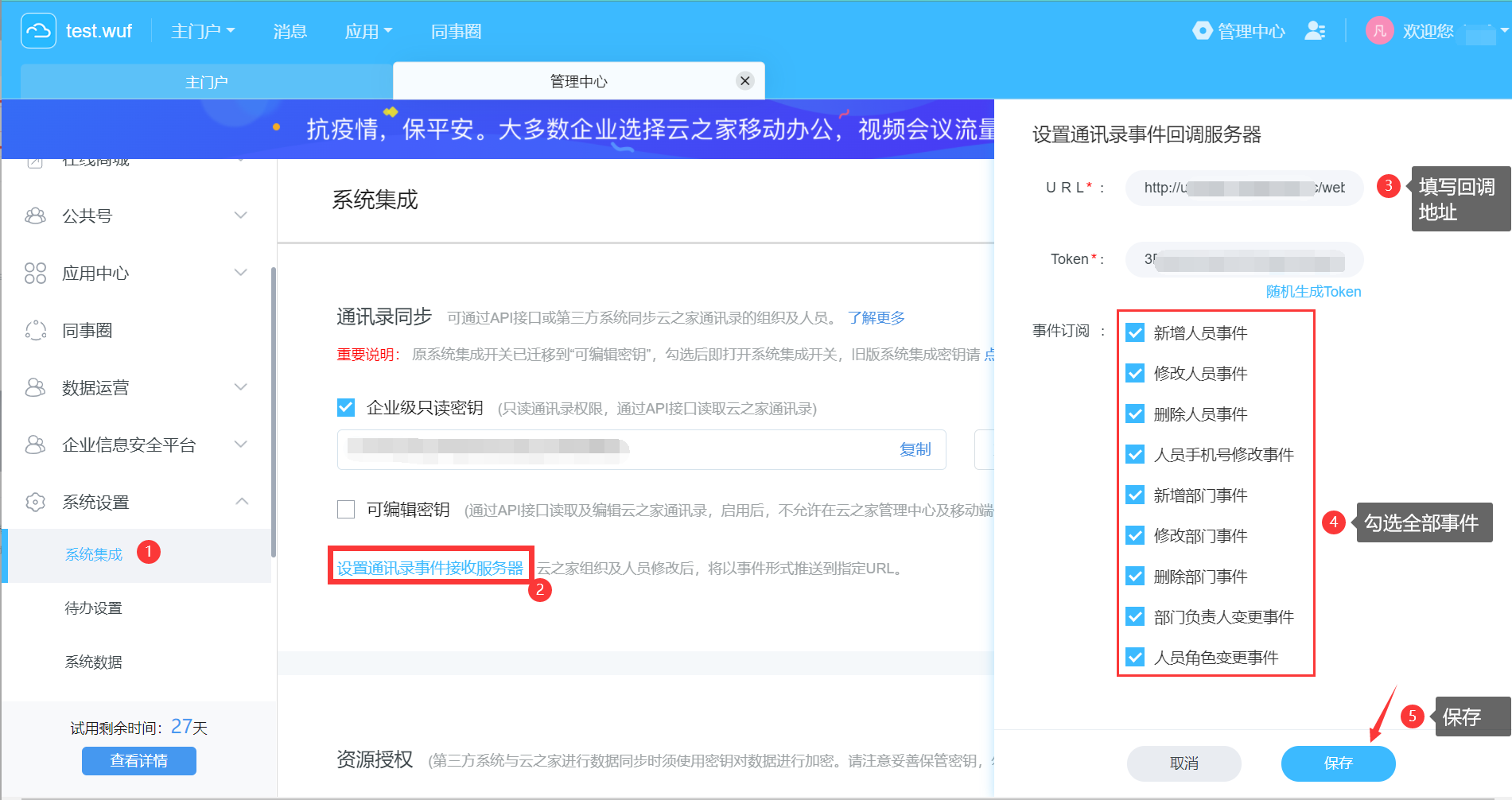Click the 同事圈 sidebar icon
The width and height of the screenshot is (1512, 800).
tap(36, 331)
